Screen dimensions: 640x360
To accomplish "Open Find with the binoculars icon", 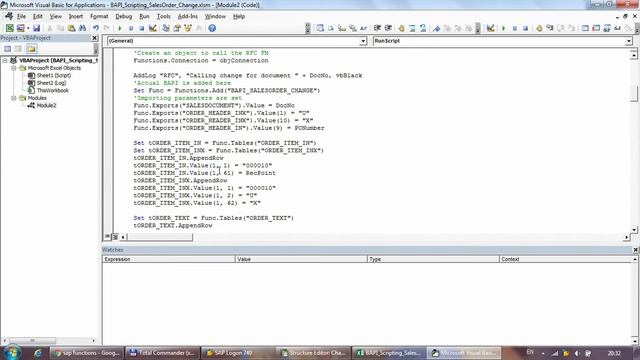I will pos(82,28).
